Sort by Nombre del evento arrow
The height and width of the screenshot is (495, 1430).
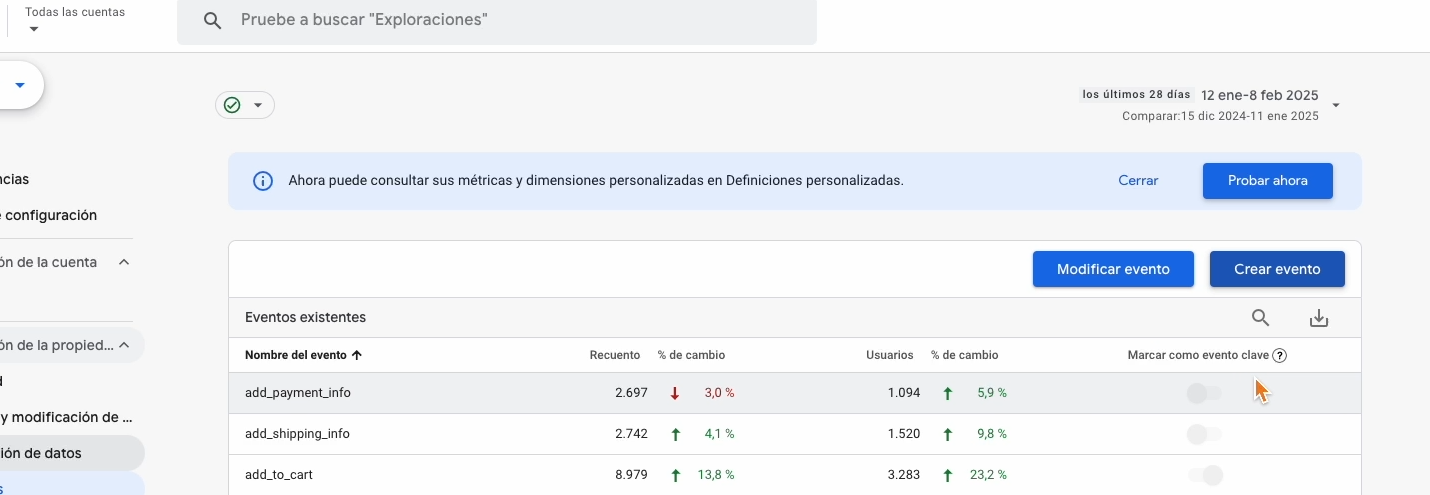tap(357, 355)
